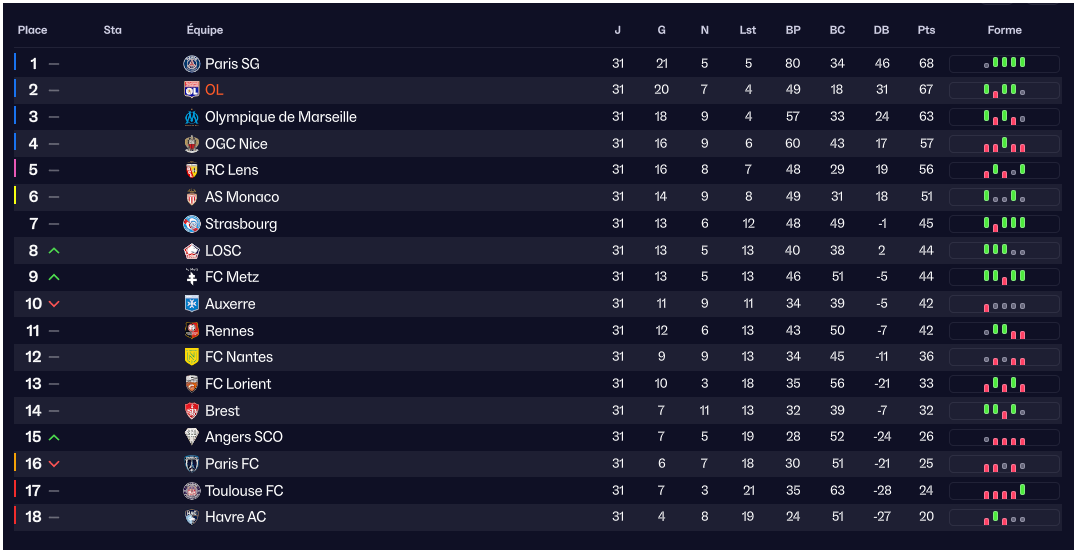Click Paris SG's form indicator bars
The image size is (1076, 553).
pyautogui.click(x=1004, y=64)
